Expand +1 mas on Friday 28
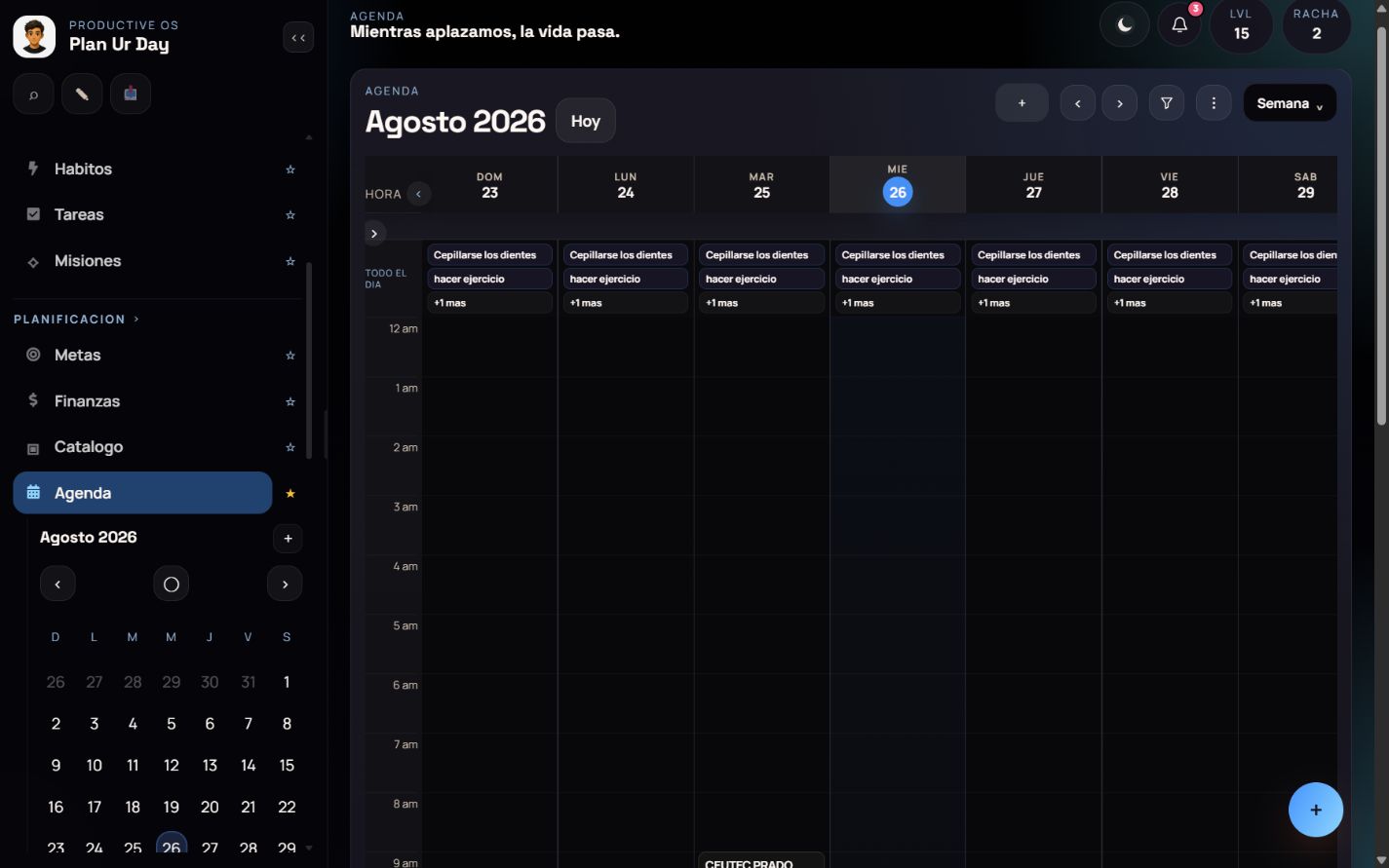 pos(1170,303)
